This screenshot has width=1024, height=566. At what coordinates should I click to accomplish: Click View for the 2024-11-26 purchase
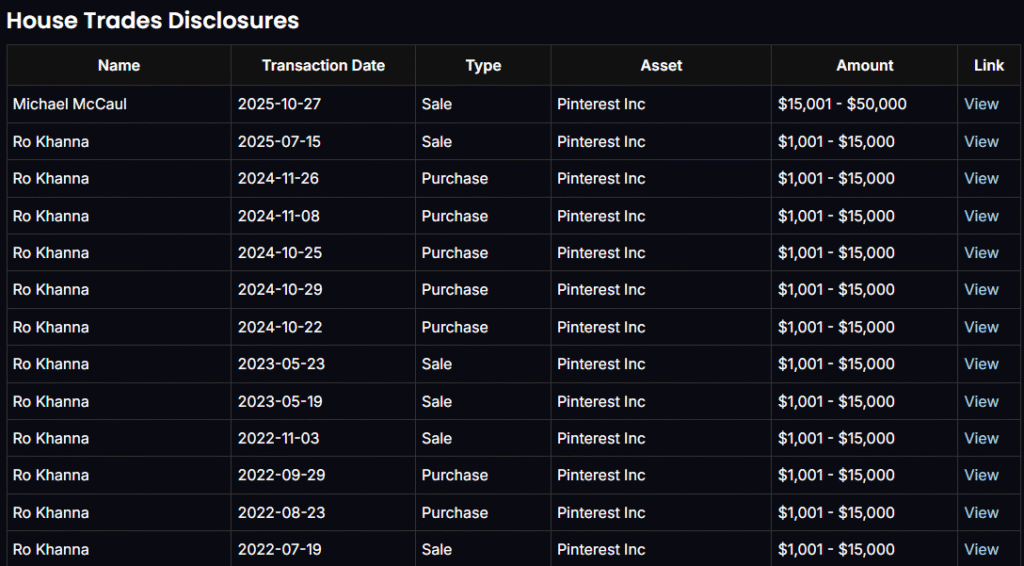click(x=981, y=179)
